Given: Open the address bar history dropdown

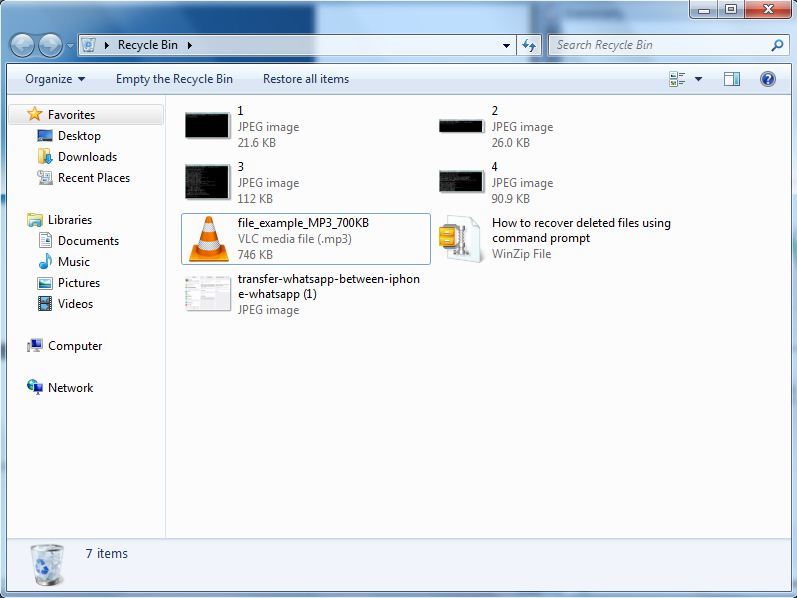Looking at the screenshot, I should click(506, 45).
